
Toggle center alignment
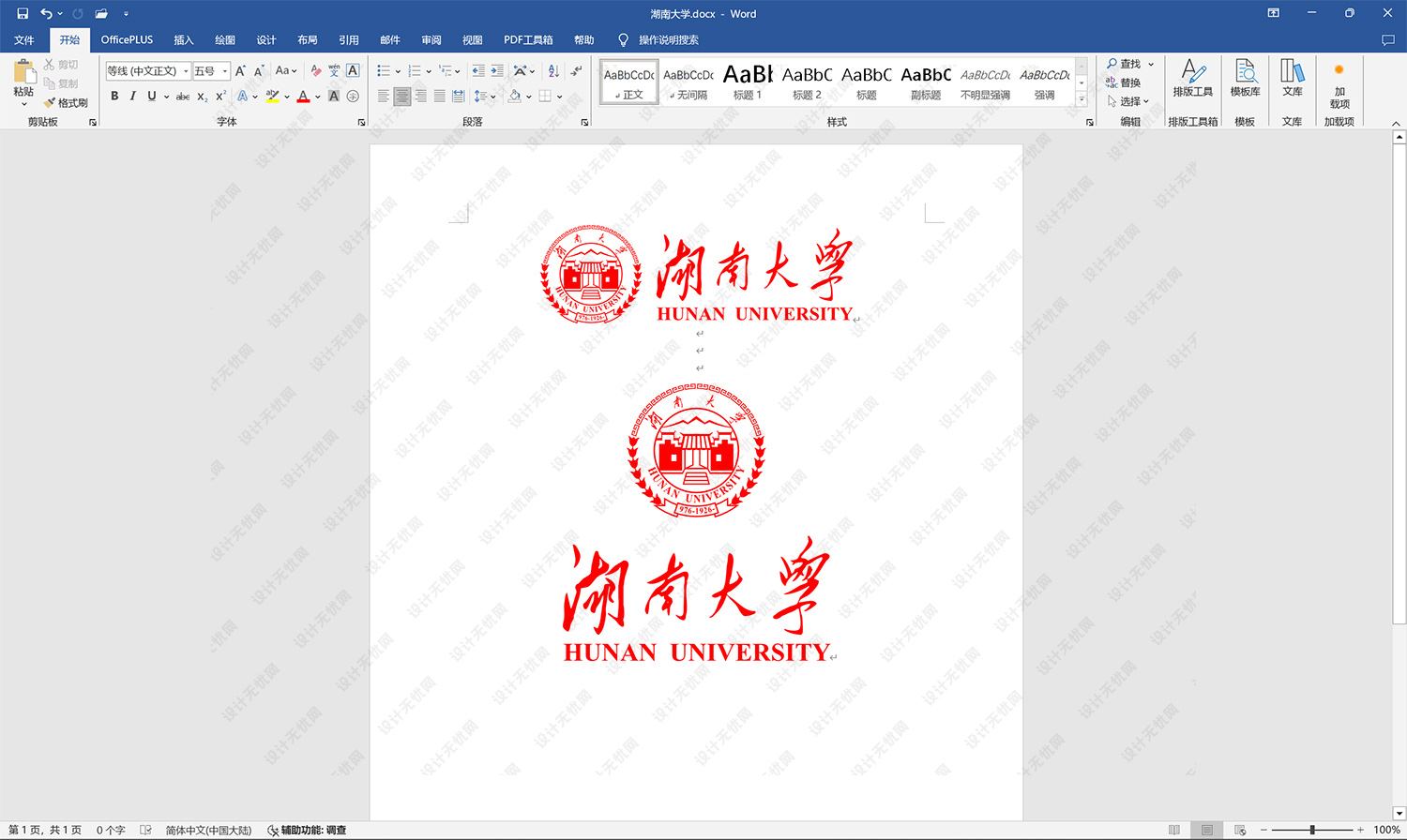tap(401, 97)
